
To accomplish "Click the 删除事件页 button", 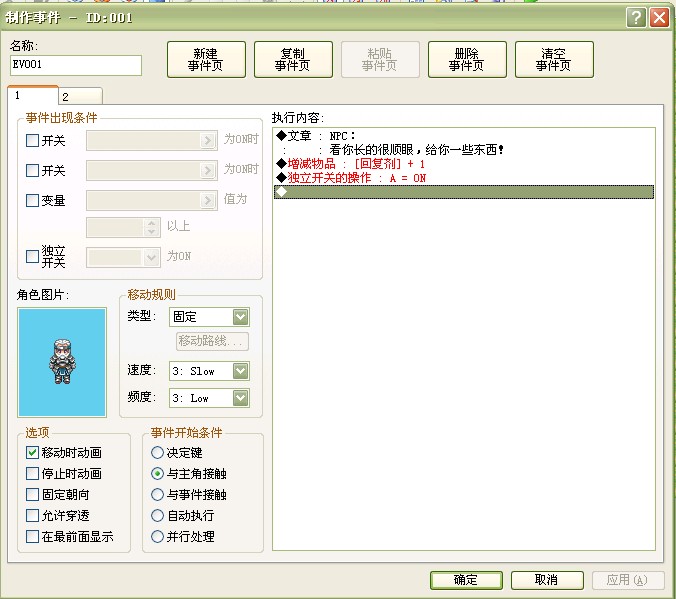I will 467,60.
